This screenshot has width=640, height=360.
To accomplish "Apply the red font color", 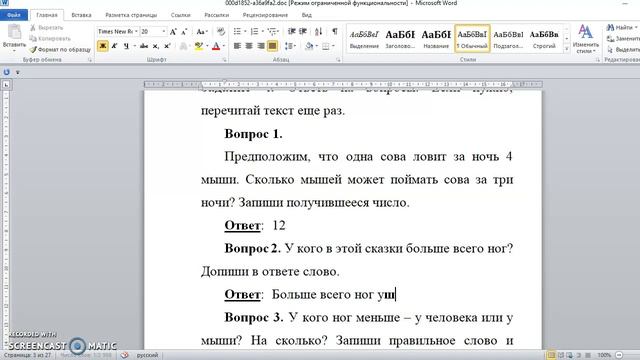I will 216,46.
